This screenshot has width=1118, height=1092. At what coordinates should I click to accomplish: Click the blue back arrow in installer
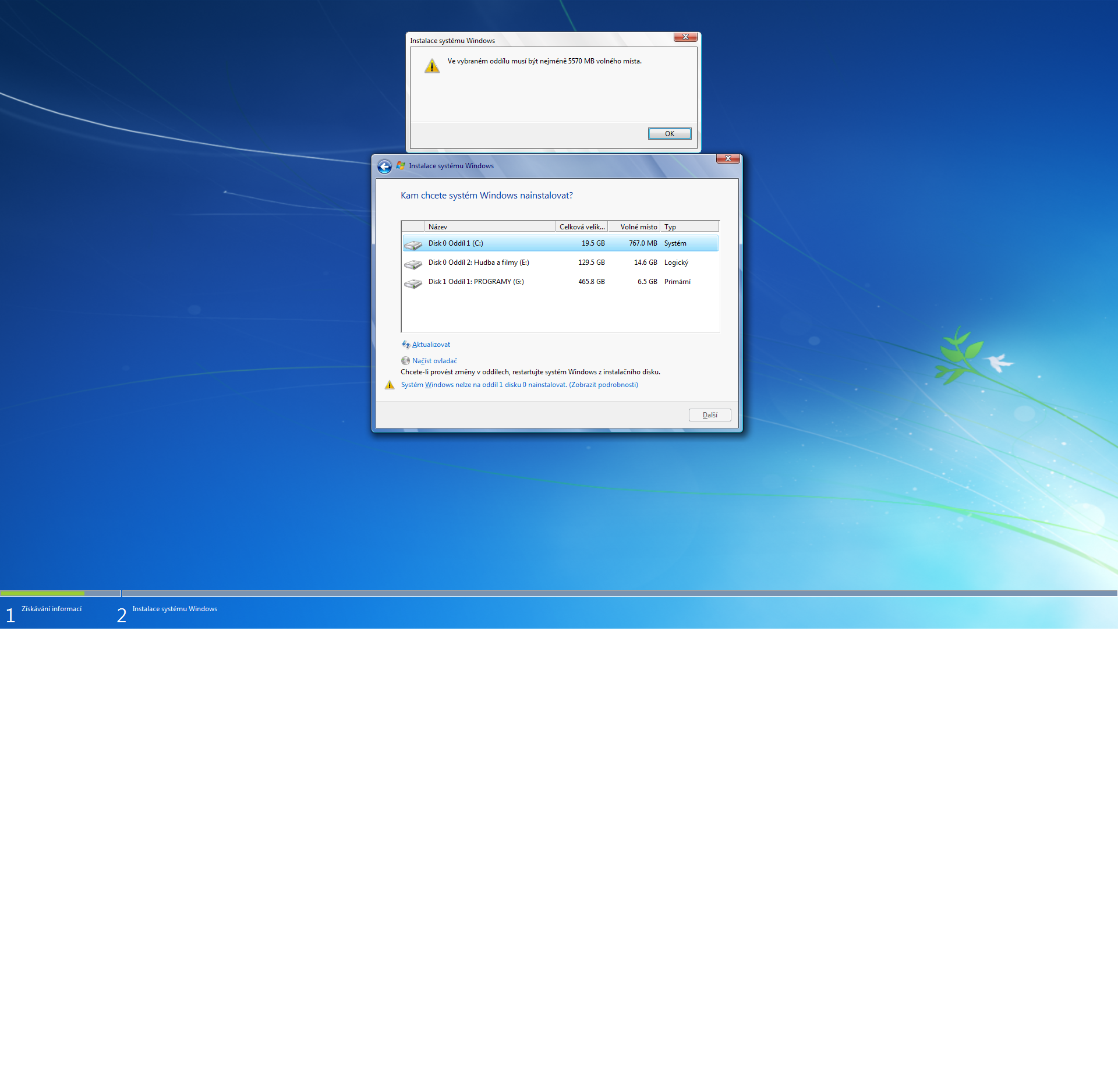[x=384, y=167]
